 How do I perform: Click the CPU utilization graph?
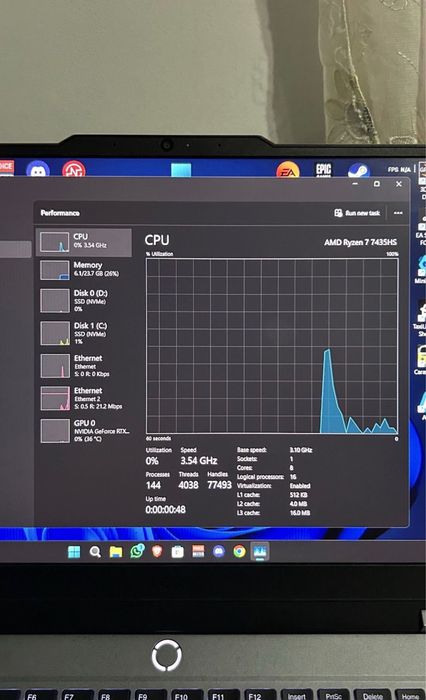tap(272, 346)
